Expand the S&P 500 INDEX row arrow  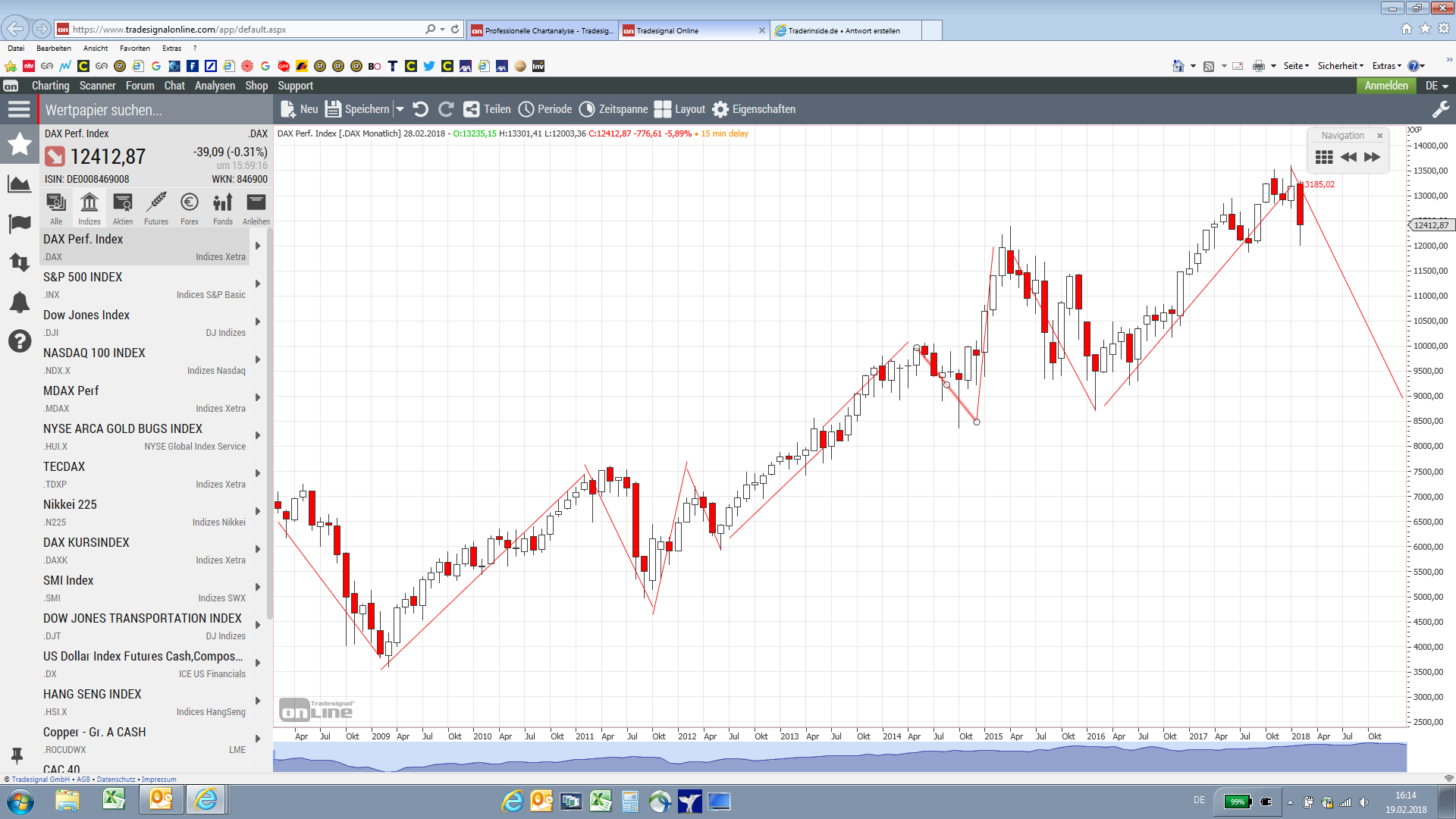(258, 284)
